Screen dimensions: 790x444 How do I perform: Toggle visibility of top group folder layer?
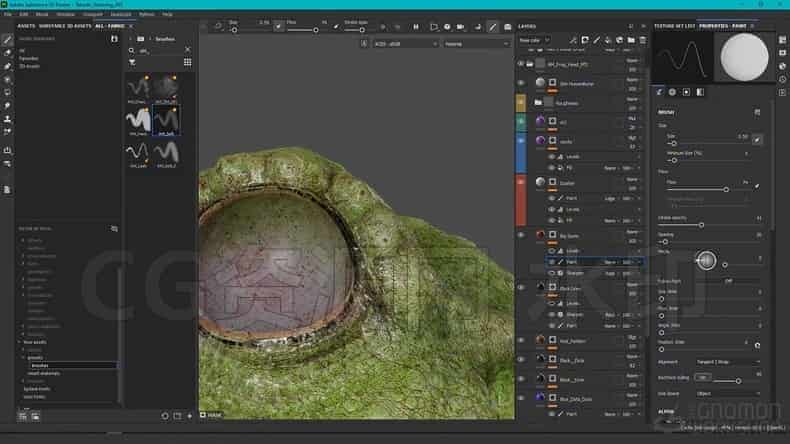(521, 64)
